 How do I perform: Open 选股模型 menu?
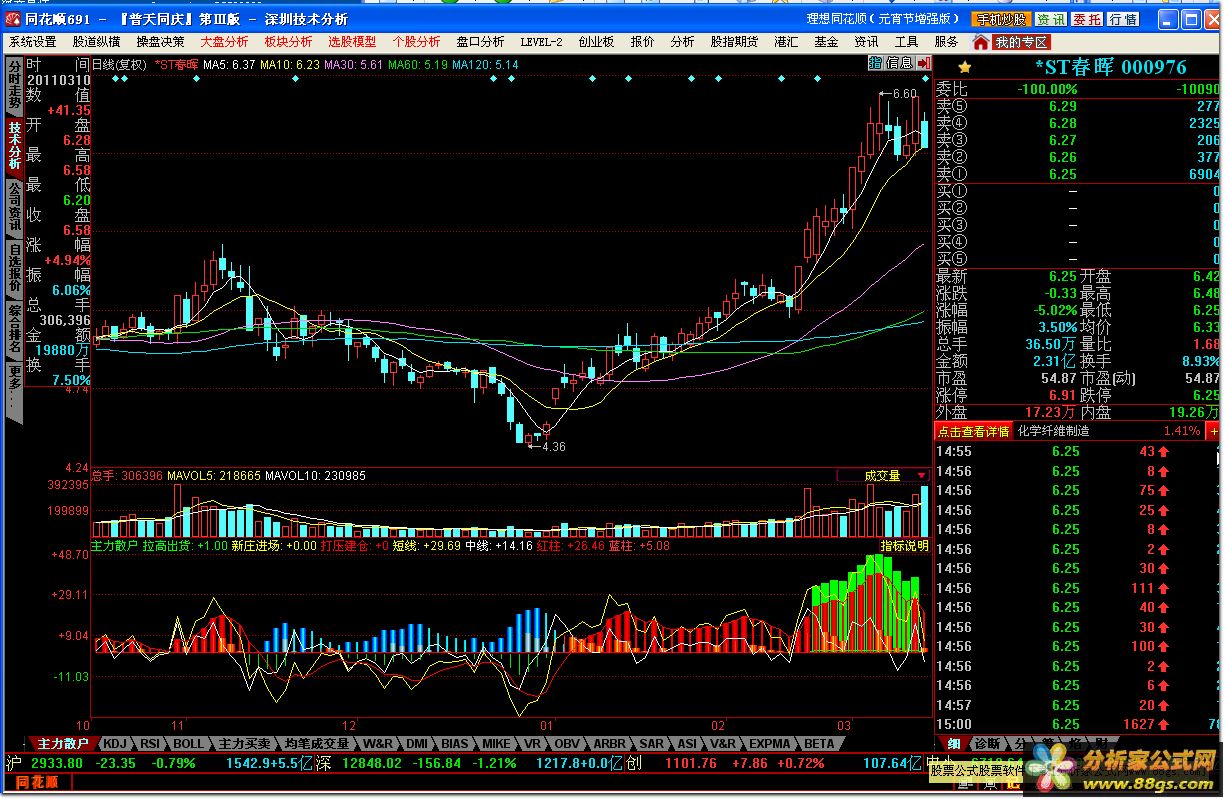[x=352, y=42]
